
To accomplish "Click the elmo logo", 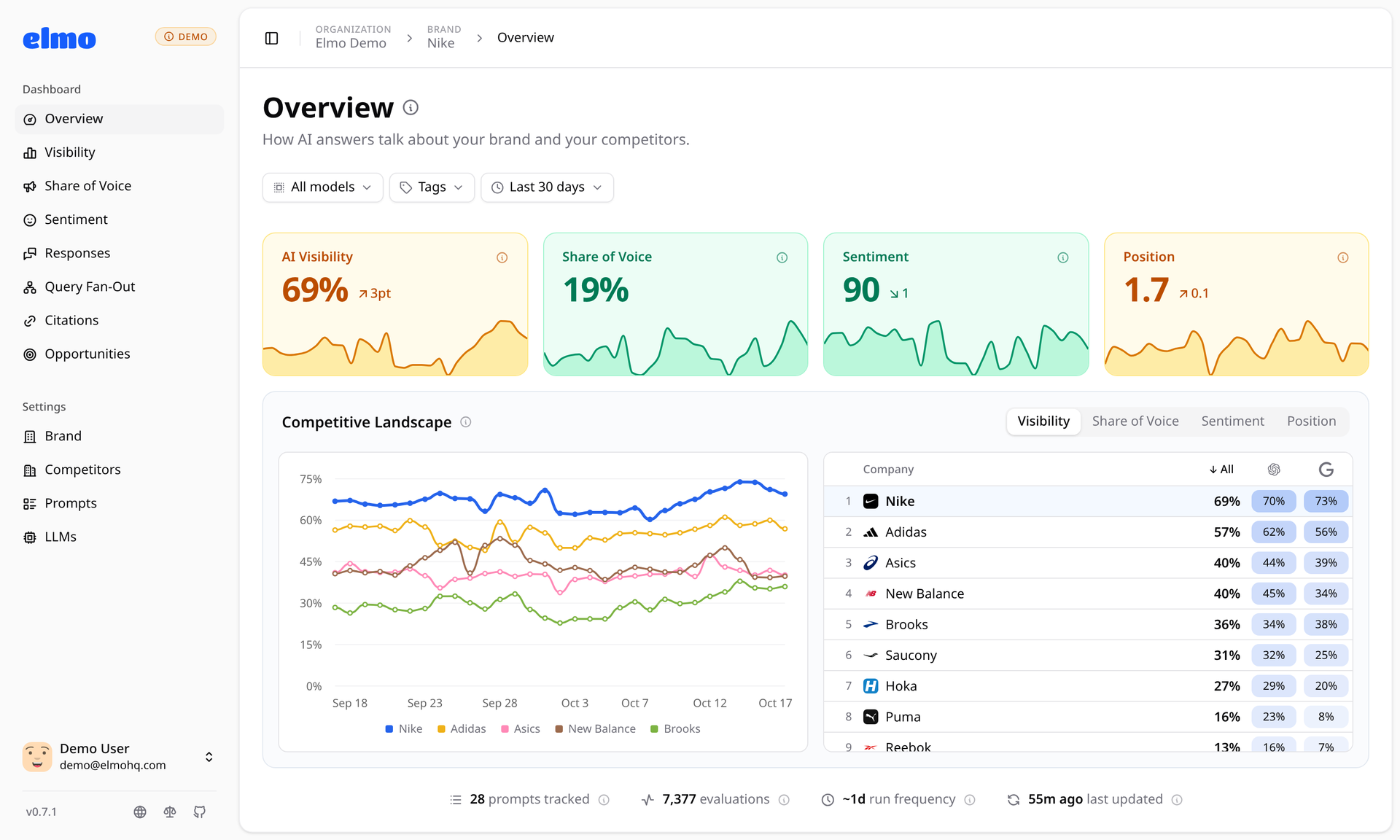I will pos(59,38).
